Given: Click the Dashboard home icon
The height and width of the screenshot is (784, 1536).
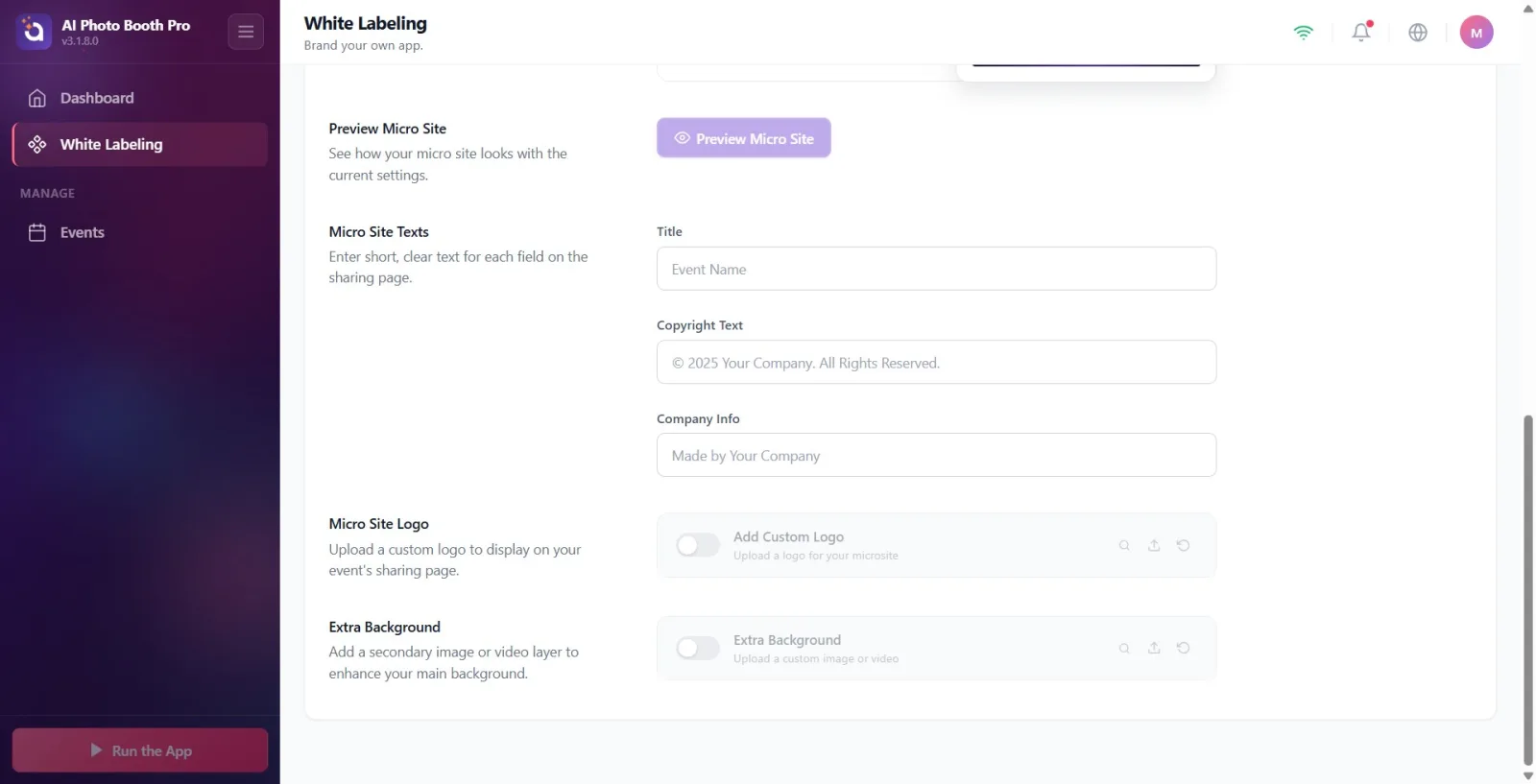Looking at the screenshot, I should (x=37, y=98).
